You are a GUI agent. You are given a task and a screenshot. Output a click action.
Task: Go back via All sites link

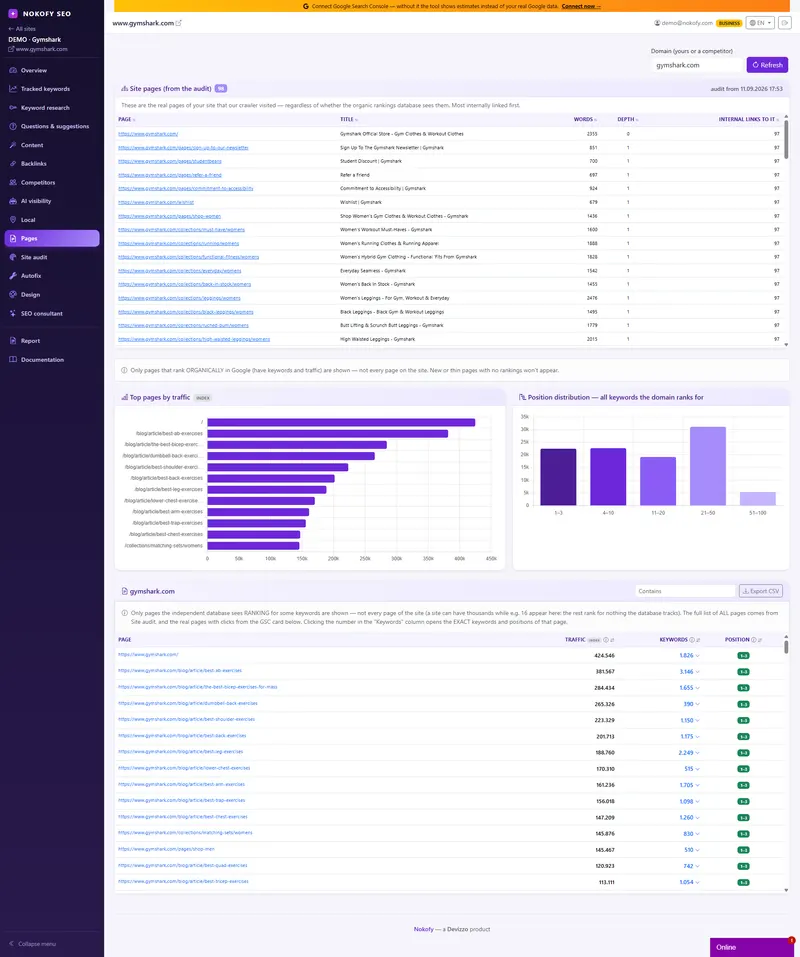[22, 29]
